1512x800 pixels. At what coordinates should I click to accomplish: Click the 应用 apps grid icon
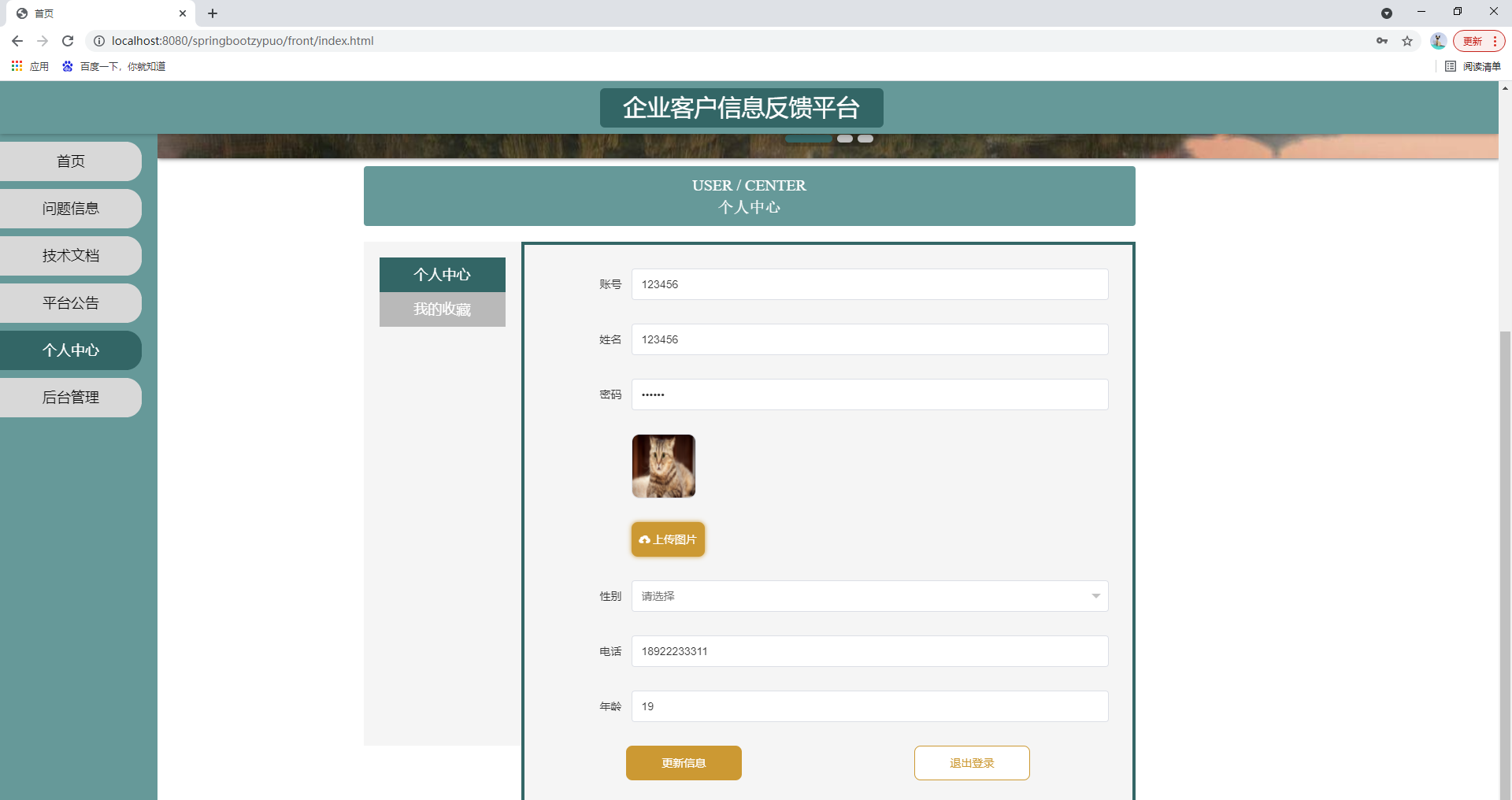[17, 66]
